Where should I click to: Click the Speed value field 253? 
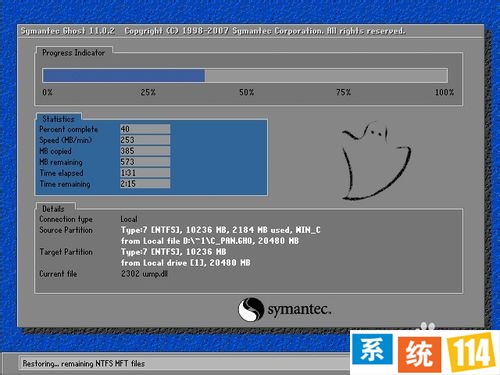point(145,140)
